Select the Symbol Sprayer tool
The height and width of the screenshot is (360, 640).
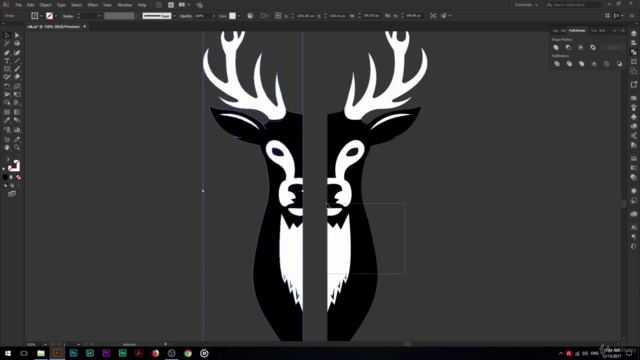point(7,130)
